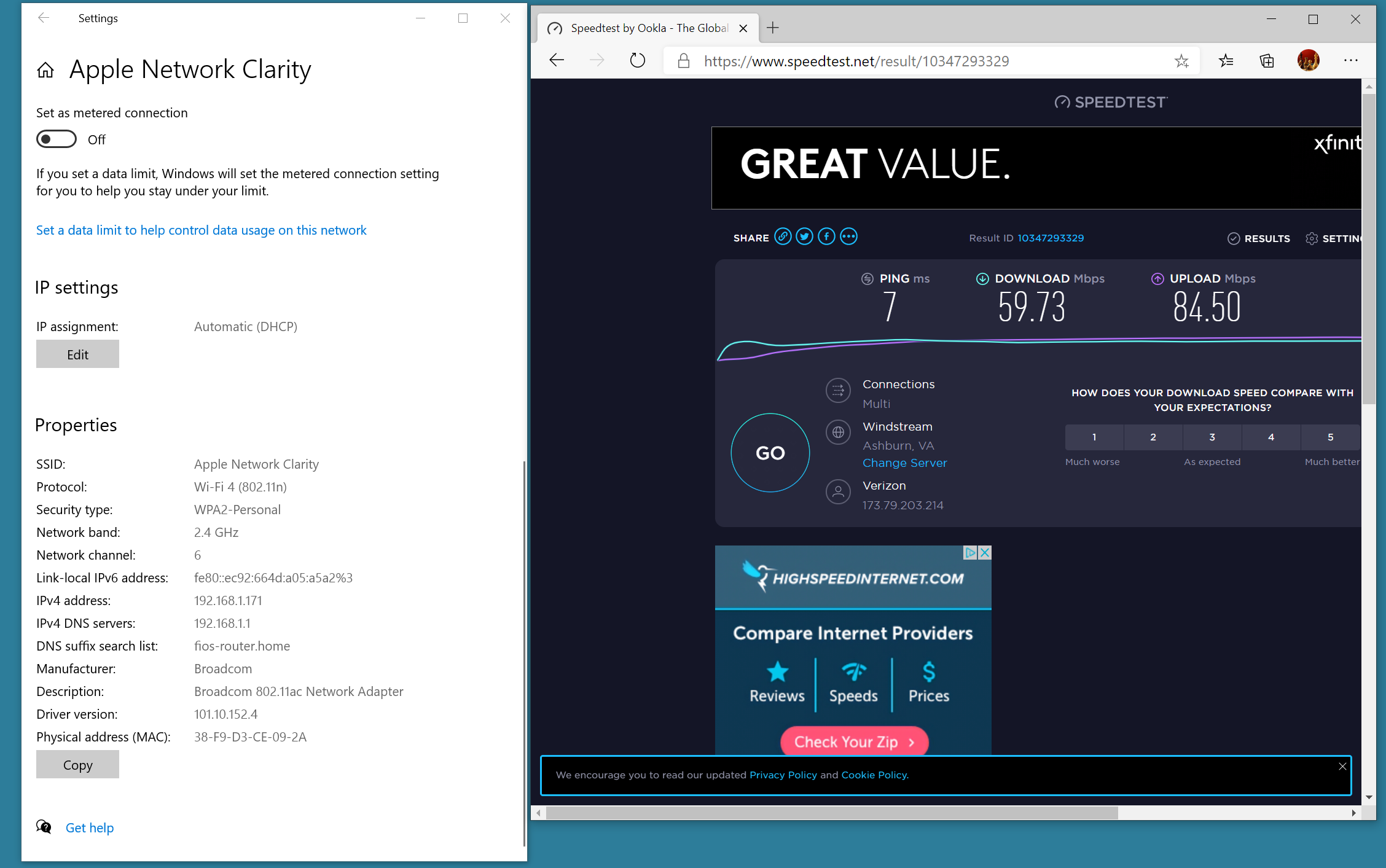
Task: Click the IP assignment Edit button
Action: 77,354
